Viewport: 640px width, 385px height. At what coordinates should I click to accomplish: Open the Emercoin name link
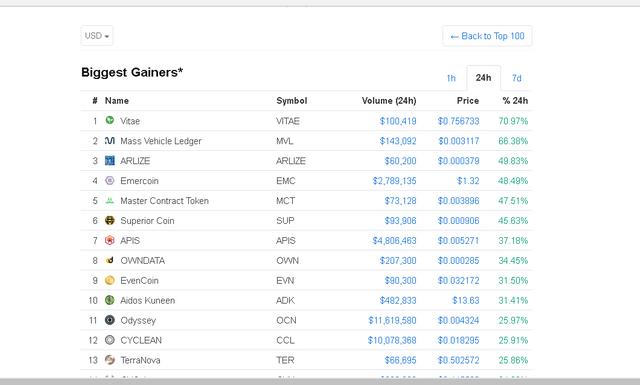coord(139,181)
